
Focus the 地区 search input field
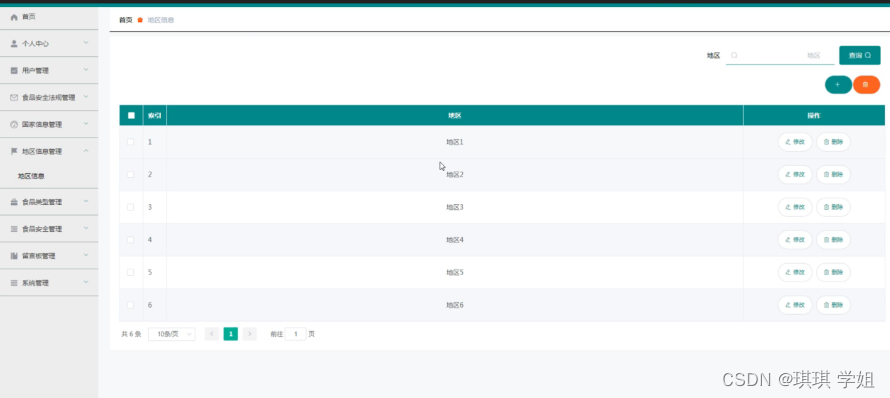point(780,55)
